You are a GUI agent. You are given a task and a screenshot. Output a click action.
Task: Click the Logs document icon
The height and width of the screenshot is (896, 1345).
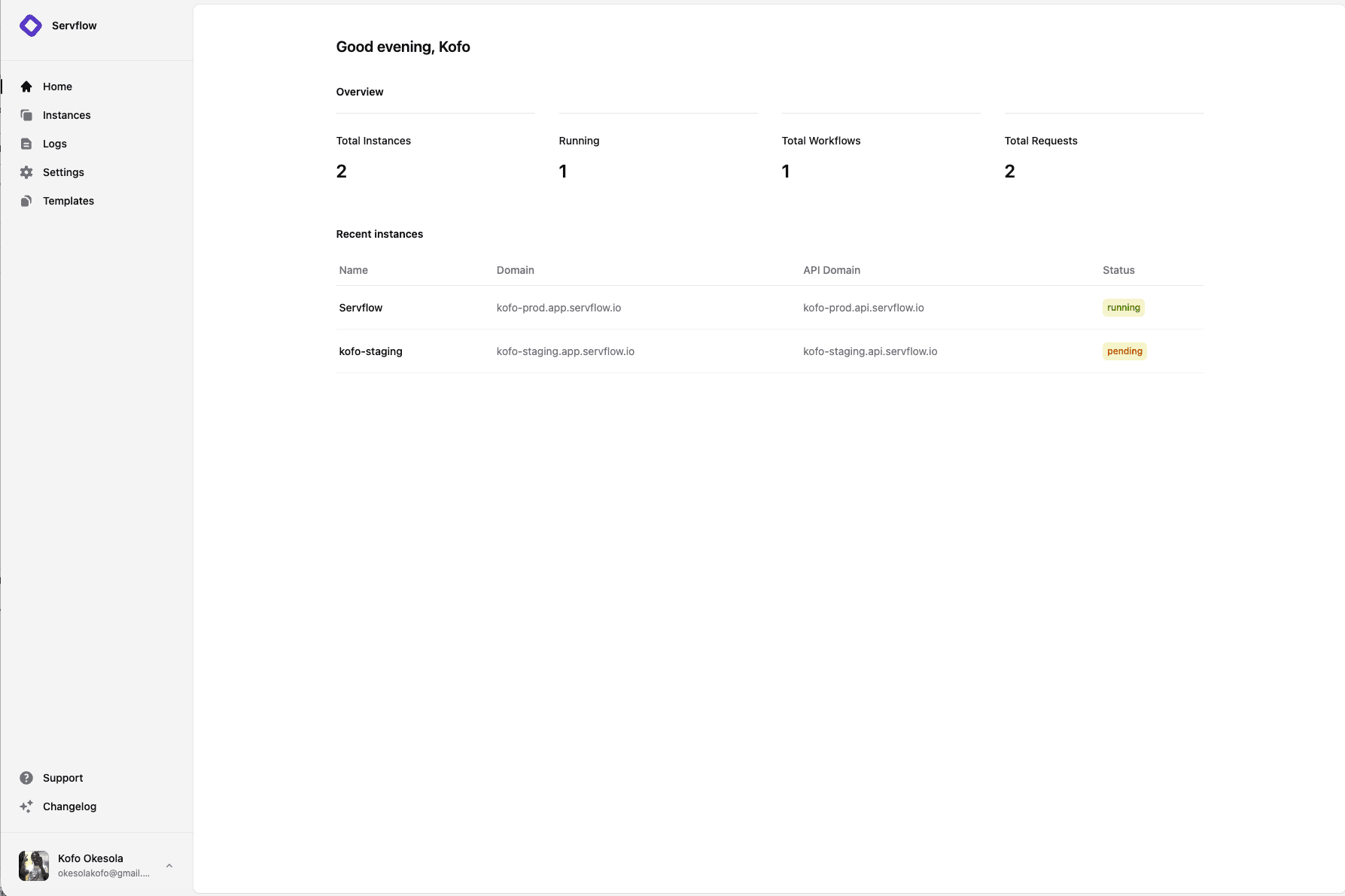[x=26, y=144]
